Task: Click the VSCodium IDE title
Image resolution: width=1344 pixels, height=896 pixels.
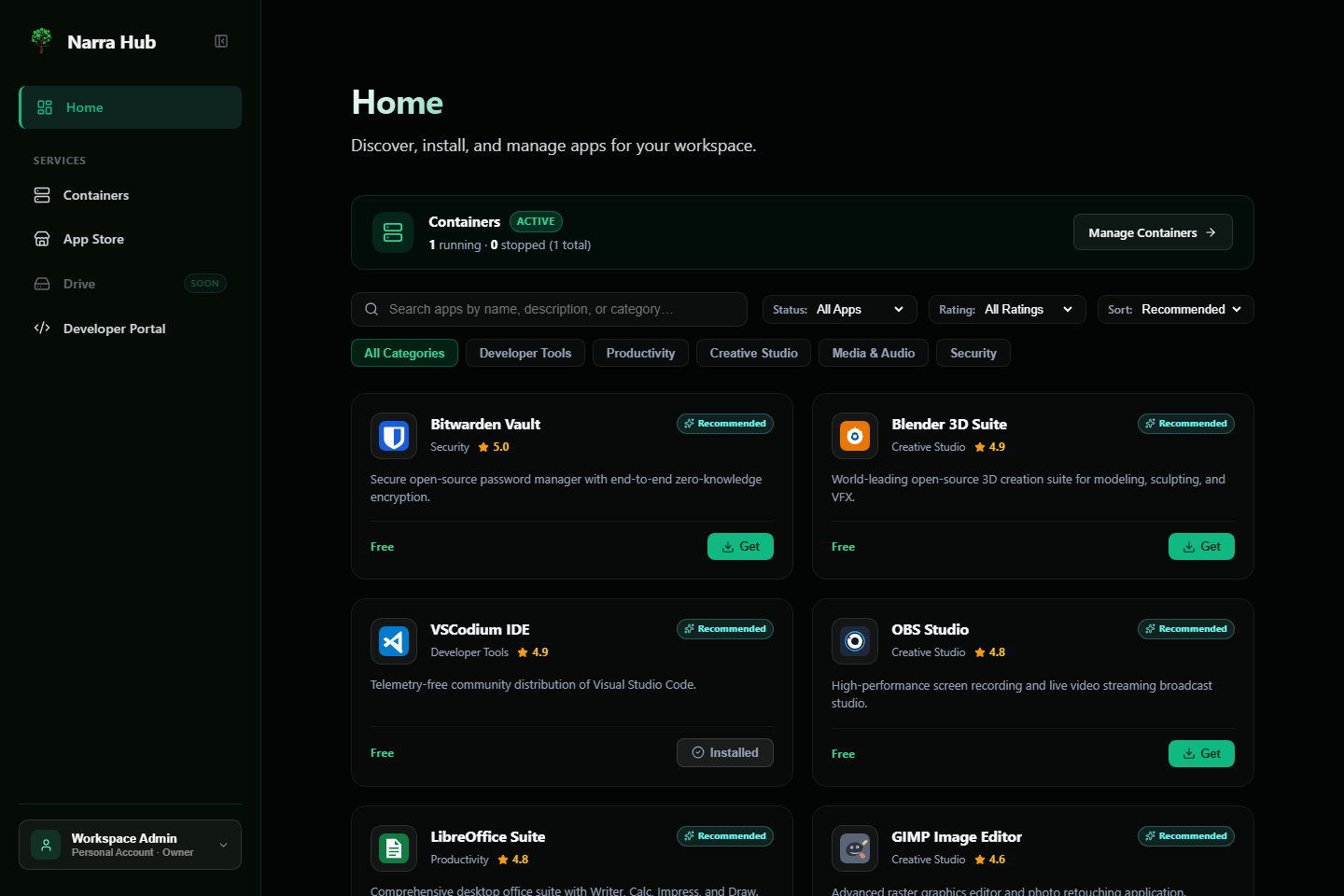Action: click(480, 629)
